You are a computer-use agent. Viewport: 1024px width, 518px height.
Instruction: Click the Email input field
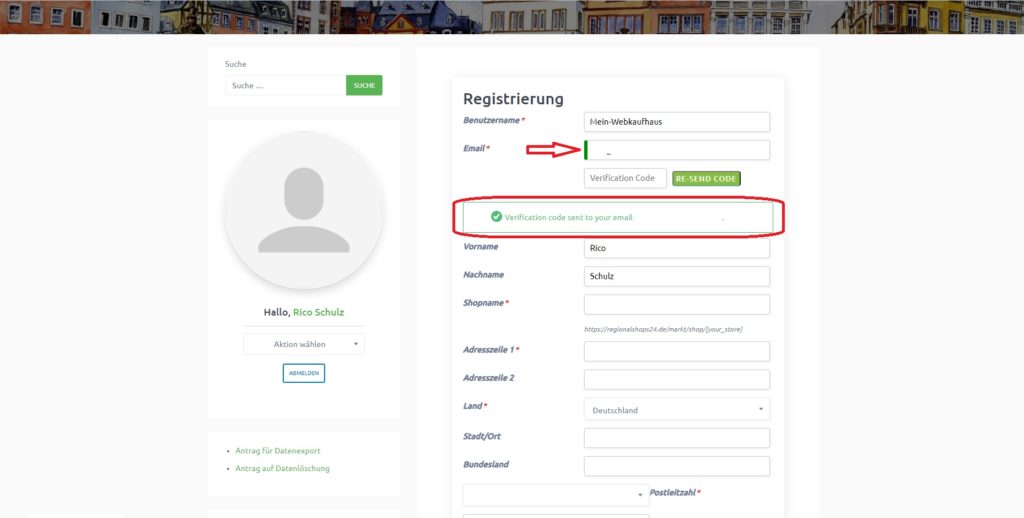(677, 150)
